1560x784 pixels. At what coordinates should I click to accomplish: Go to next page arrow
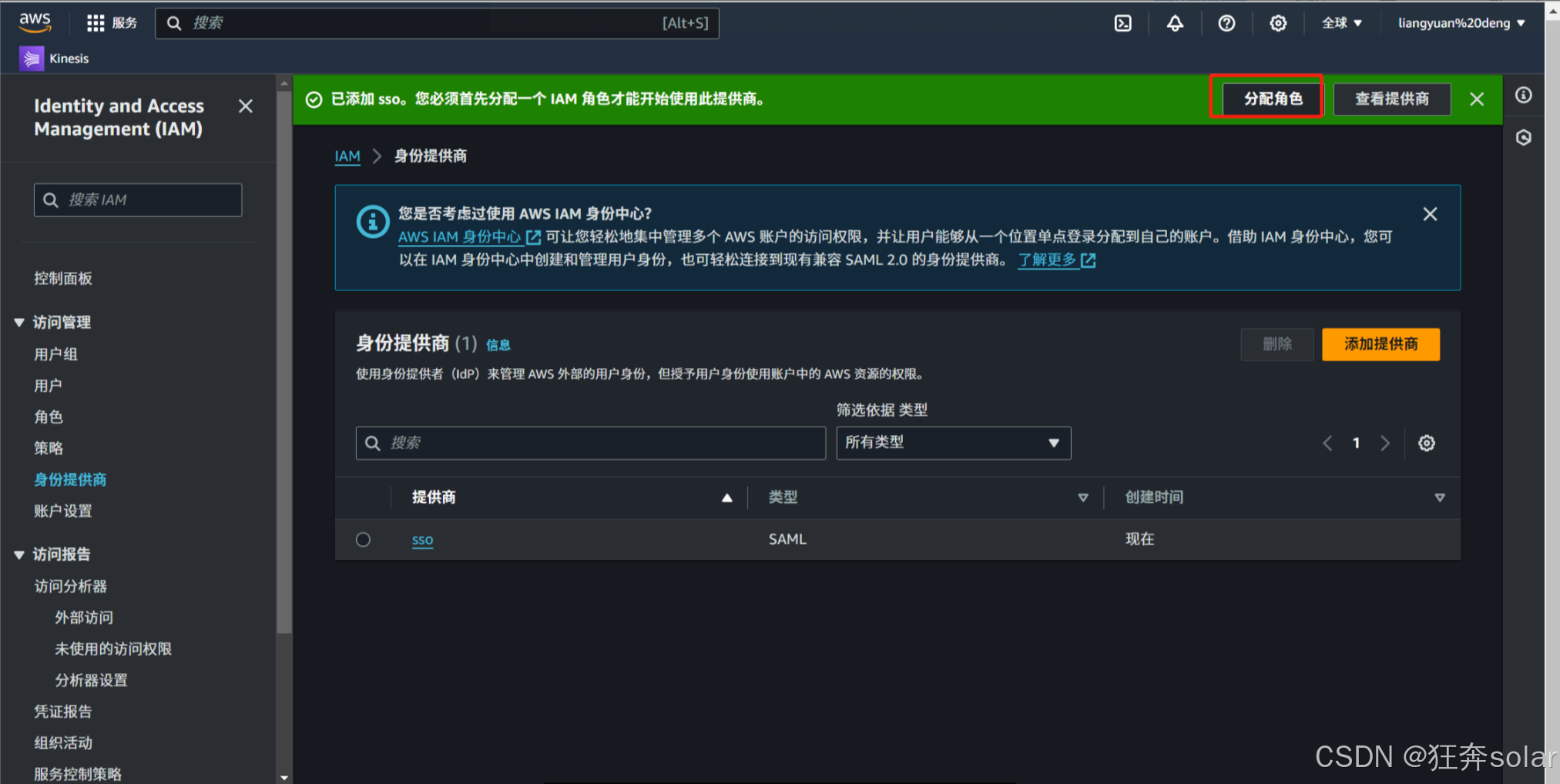(1385, 444)
